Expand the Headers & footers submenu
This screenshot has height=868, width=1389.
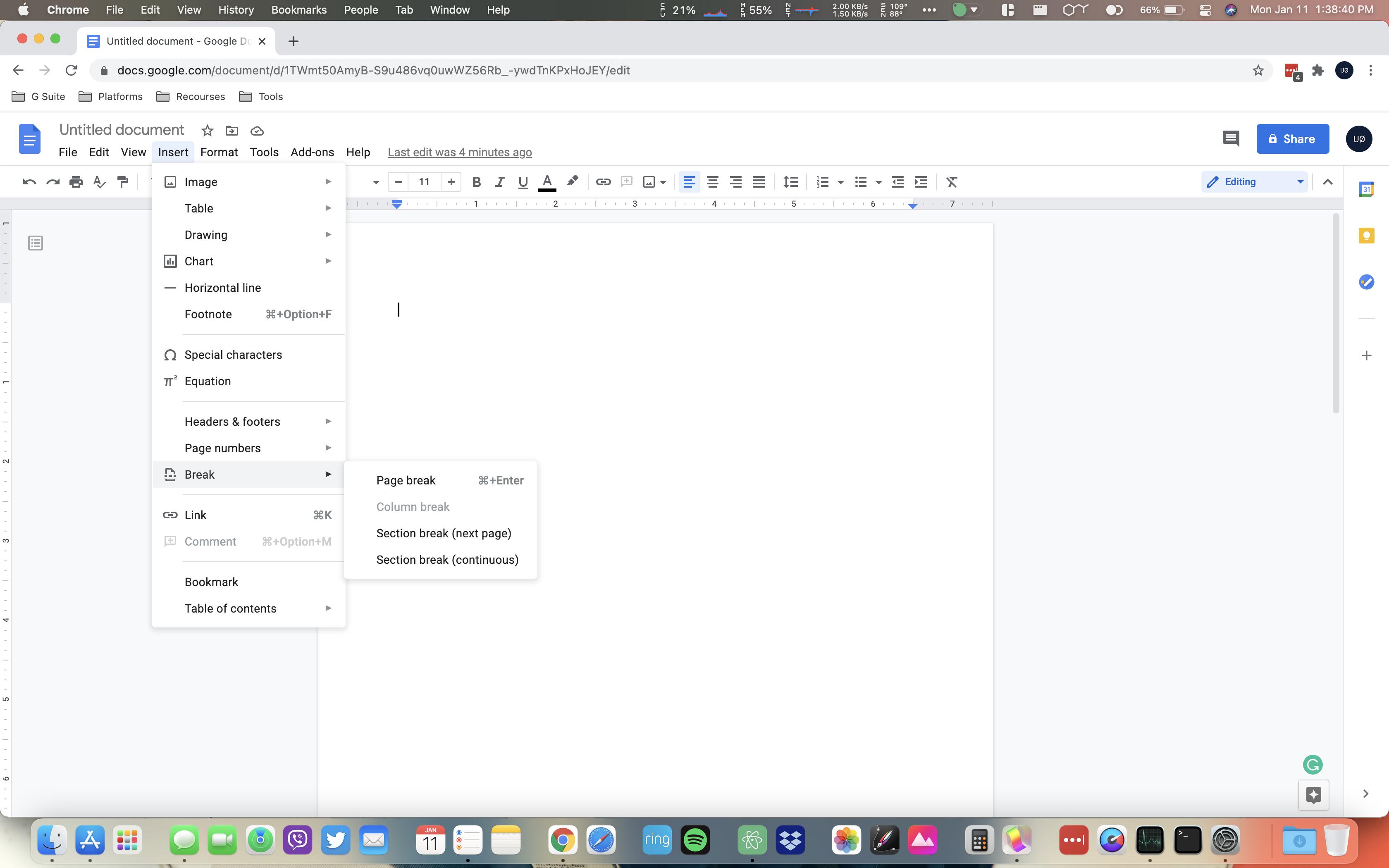pos(248,421)
